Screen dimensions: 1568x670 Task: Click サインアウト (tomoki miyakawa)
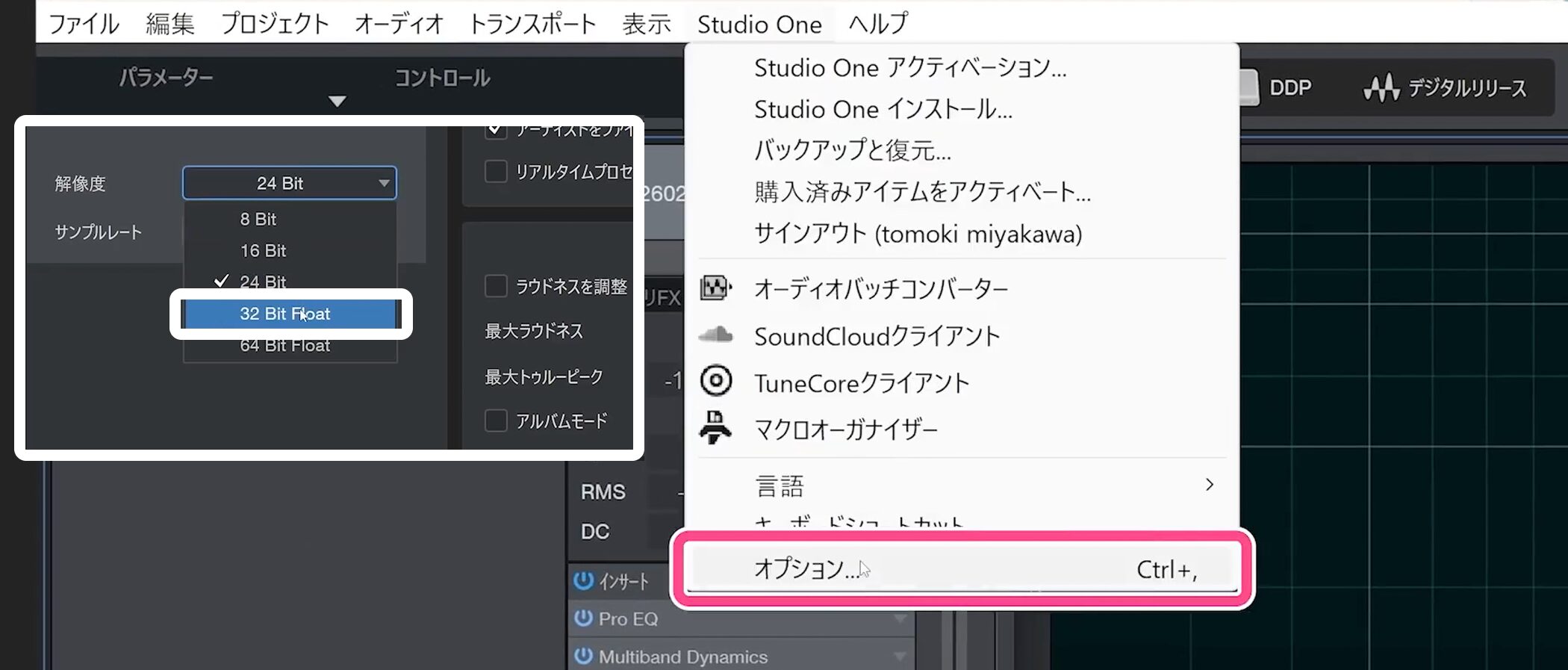point(918,234)
